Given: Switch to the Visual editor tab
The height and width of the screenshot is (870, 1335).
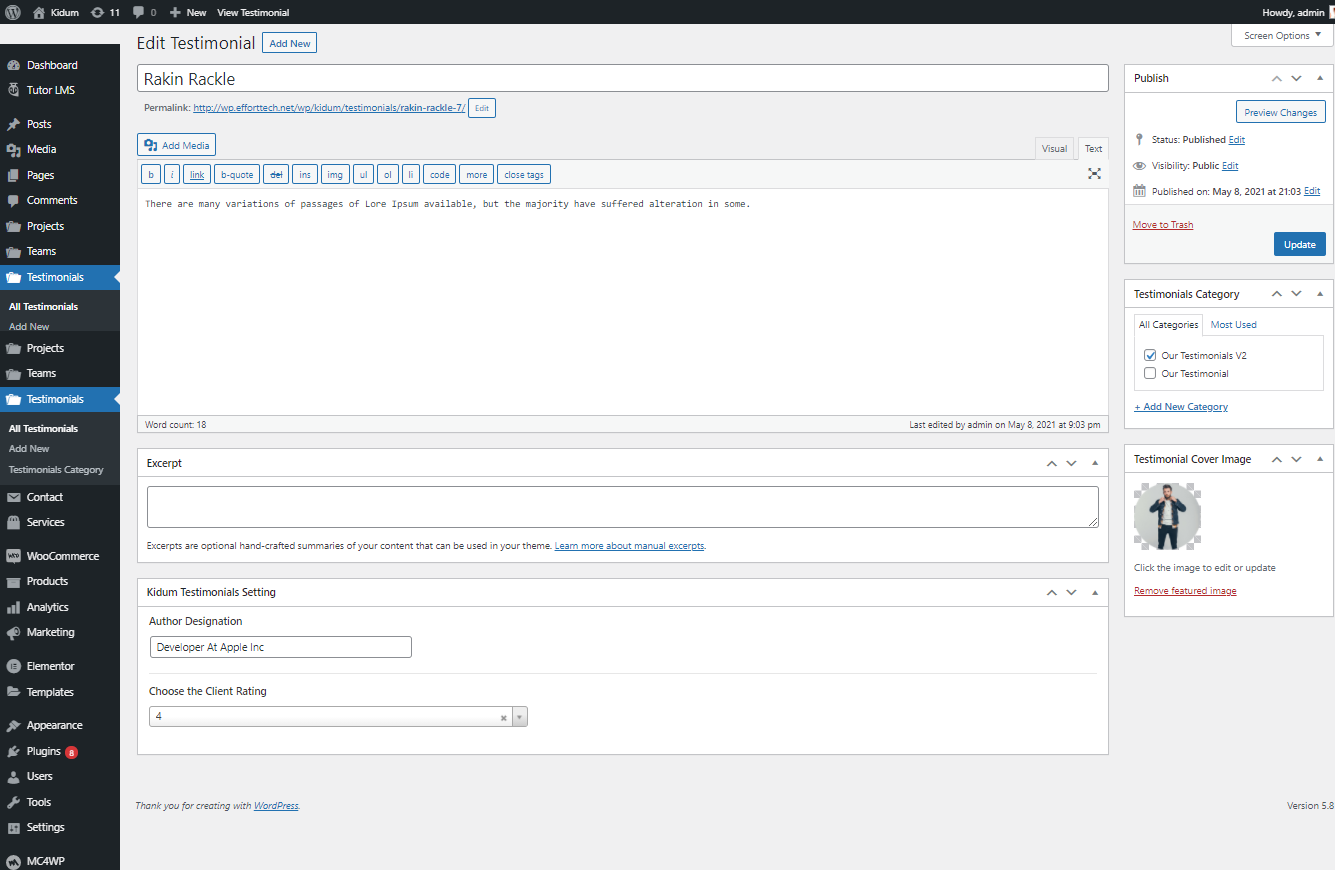Looking at the screenshot, I should (x=1054, y=149).
